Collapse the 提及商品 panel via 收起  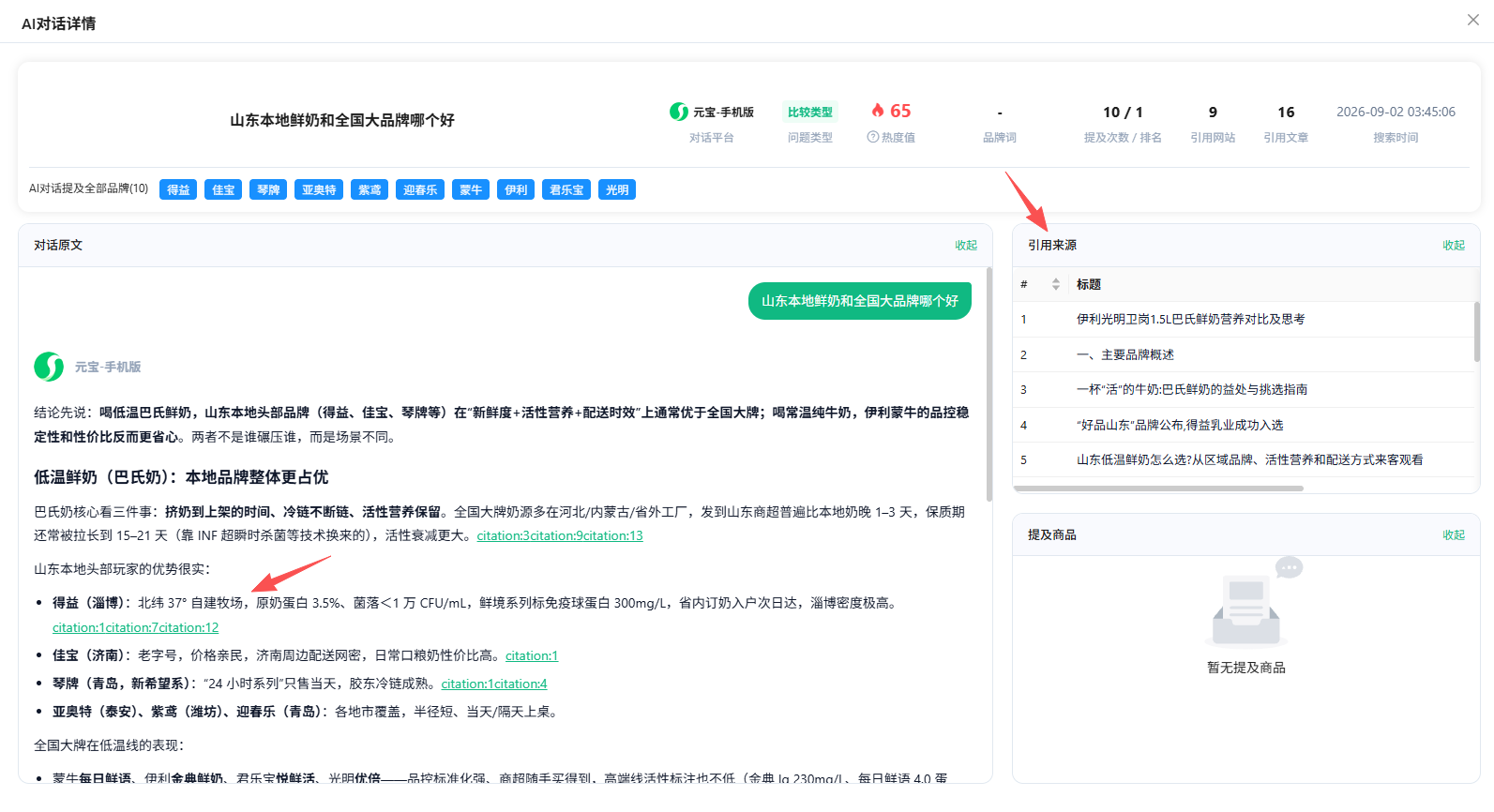coord(1454,534)
